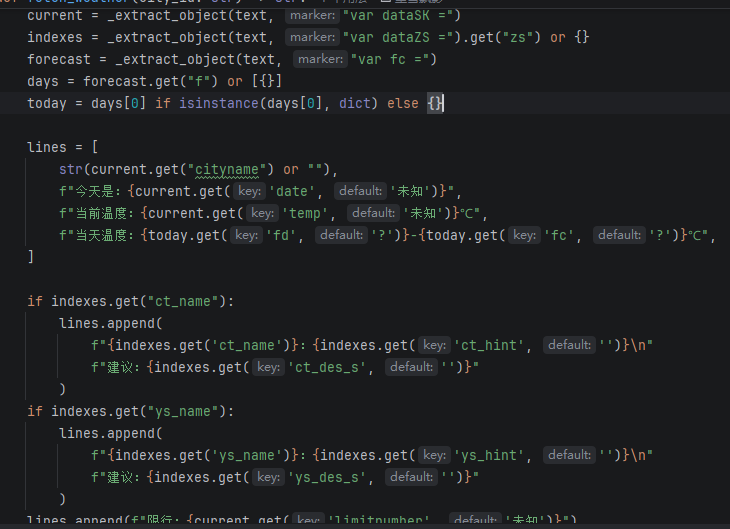
Task: Click the 'ys_hint' key string
Action: pos(489,455)
